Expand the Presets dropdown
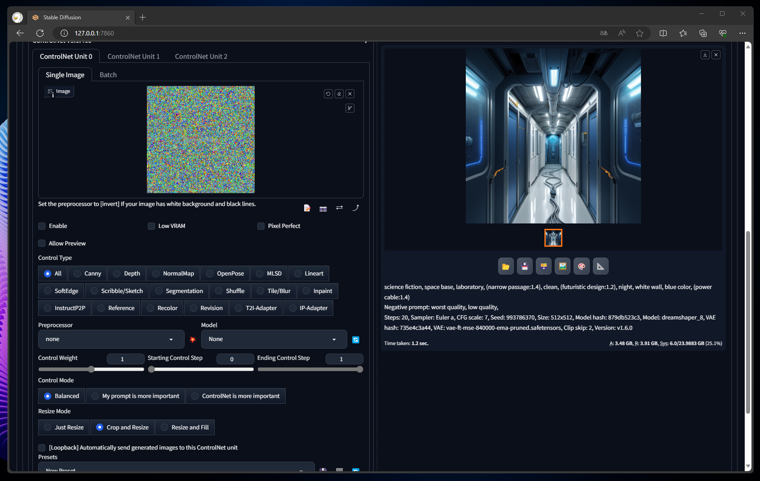Viewport: 760px width, 481px height. 176,468
